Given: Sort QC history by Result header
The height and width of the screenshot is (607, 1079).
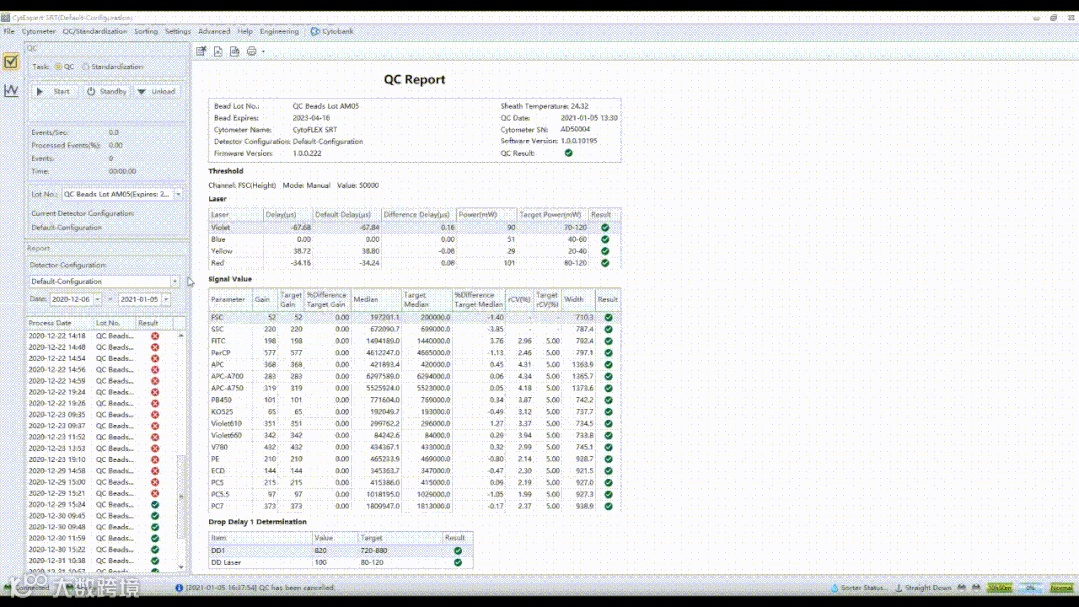Looking at the screenshot, I should [x=153, y=323].
